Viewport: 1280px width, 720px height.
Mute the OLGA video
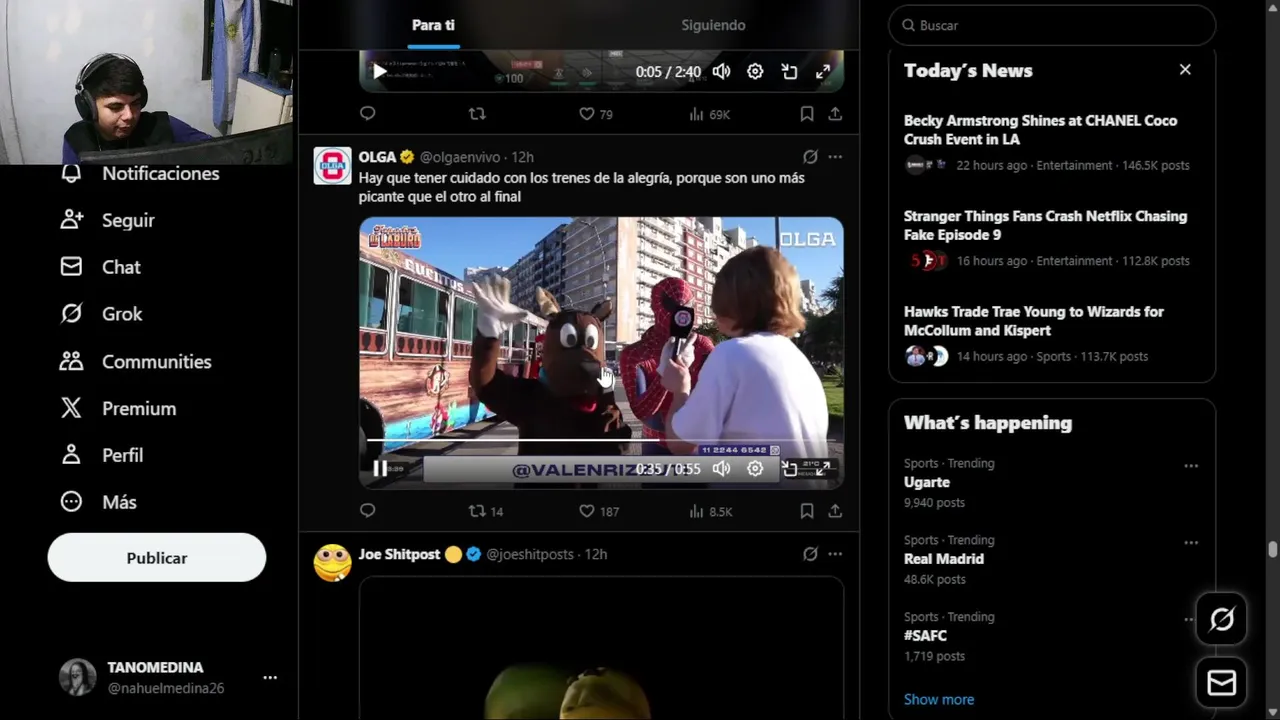click(721, 468)
